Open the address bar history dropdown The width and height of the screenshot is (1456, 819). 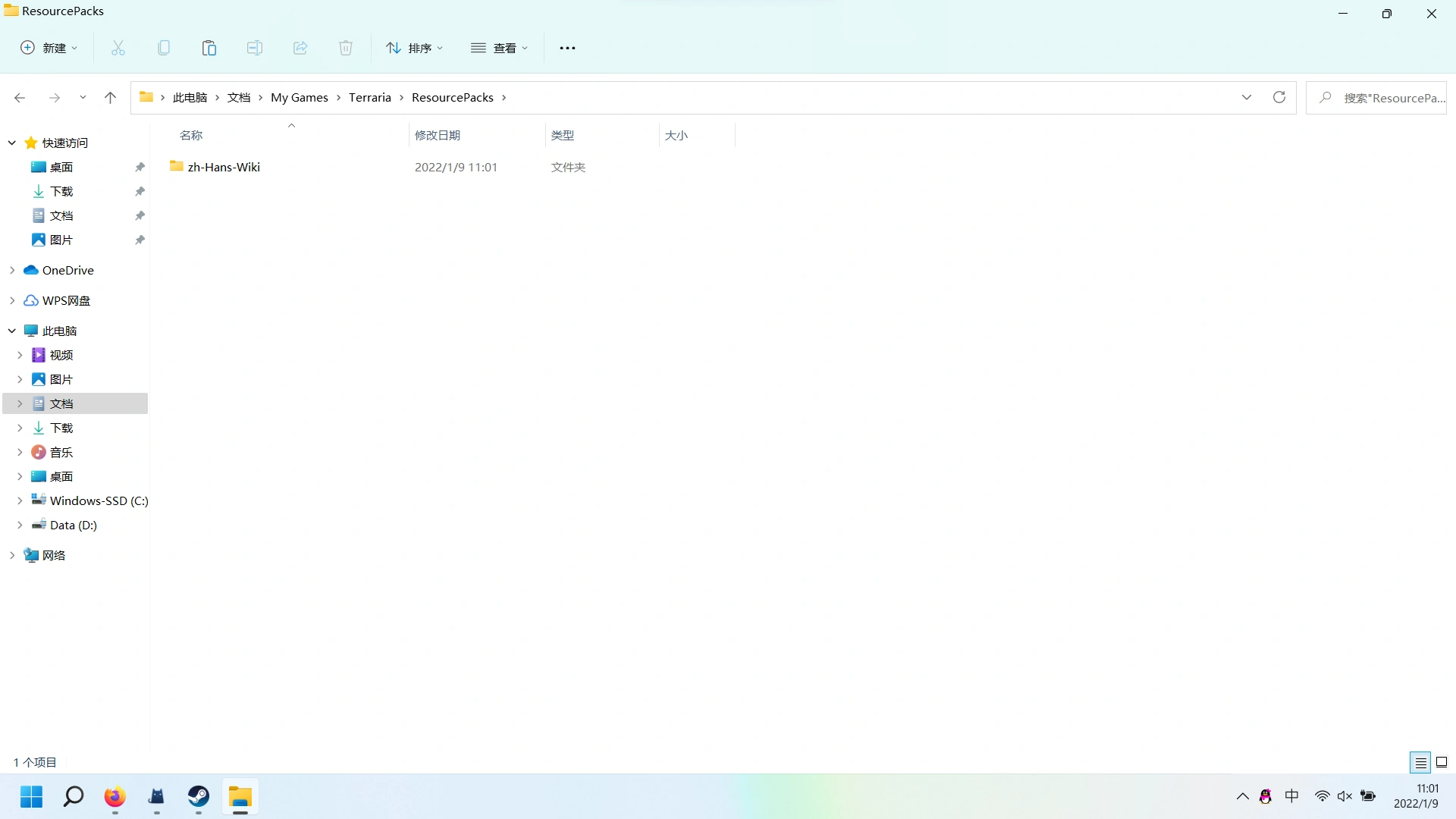[x=1247, y=97]
